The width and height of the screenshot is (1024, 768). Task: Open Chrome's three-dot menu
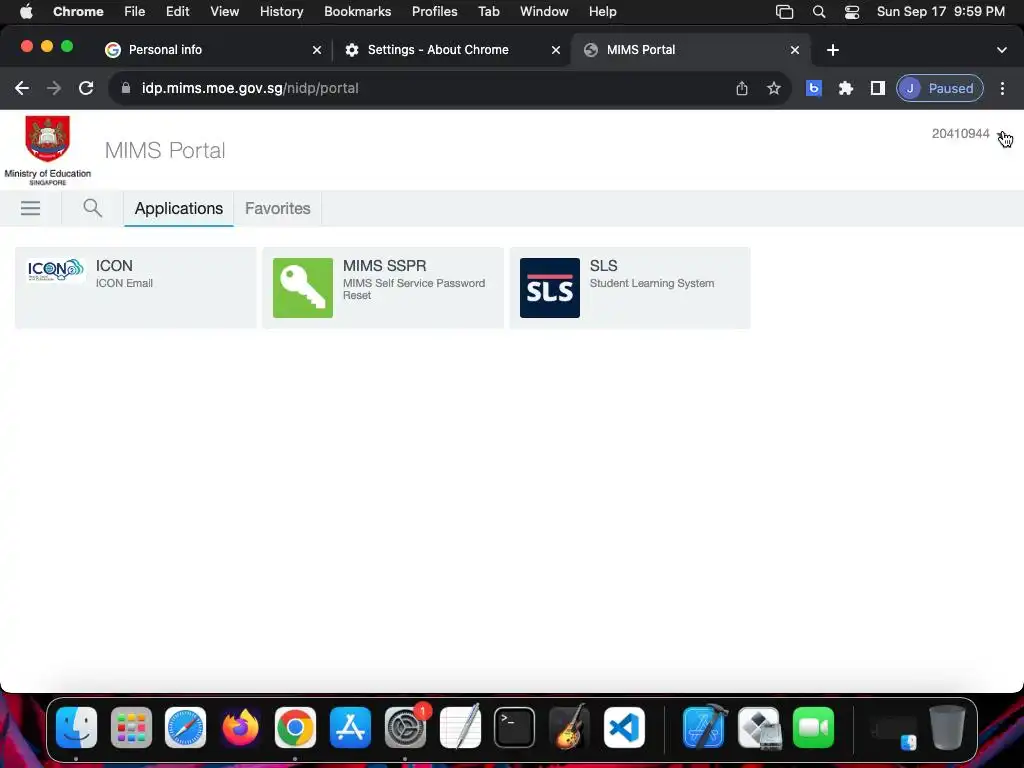[x=1002, y=88]
